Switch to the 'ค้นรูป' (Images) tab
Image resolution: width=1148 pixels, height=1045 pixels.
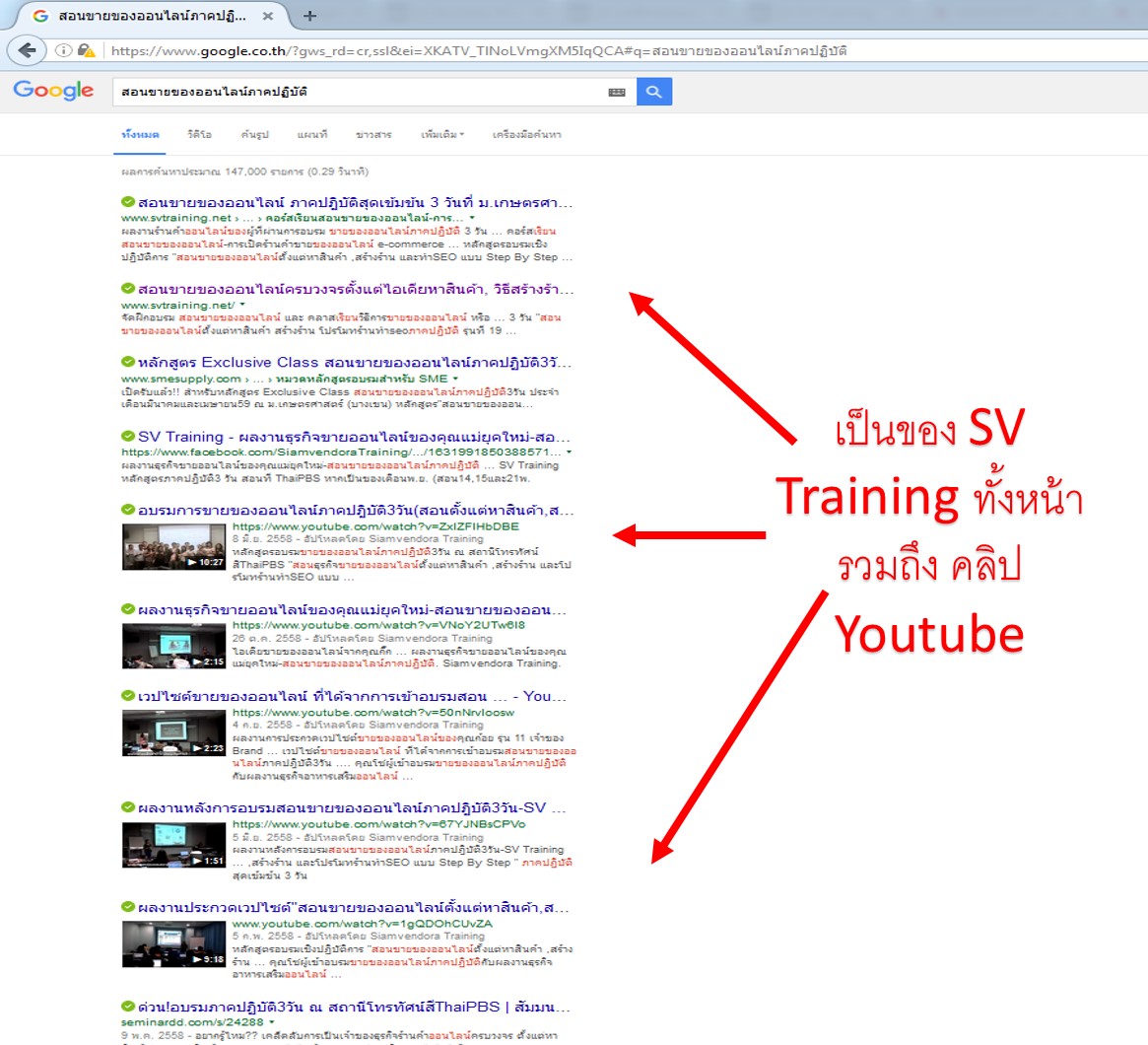(x=255, y=135)
